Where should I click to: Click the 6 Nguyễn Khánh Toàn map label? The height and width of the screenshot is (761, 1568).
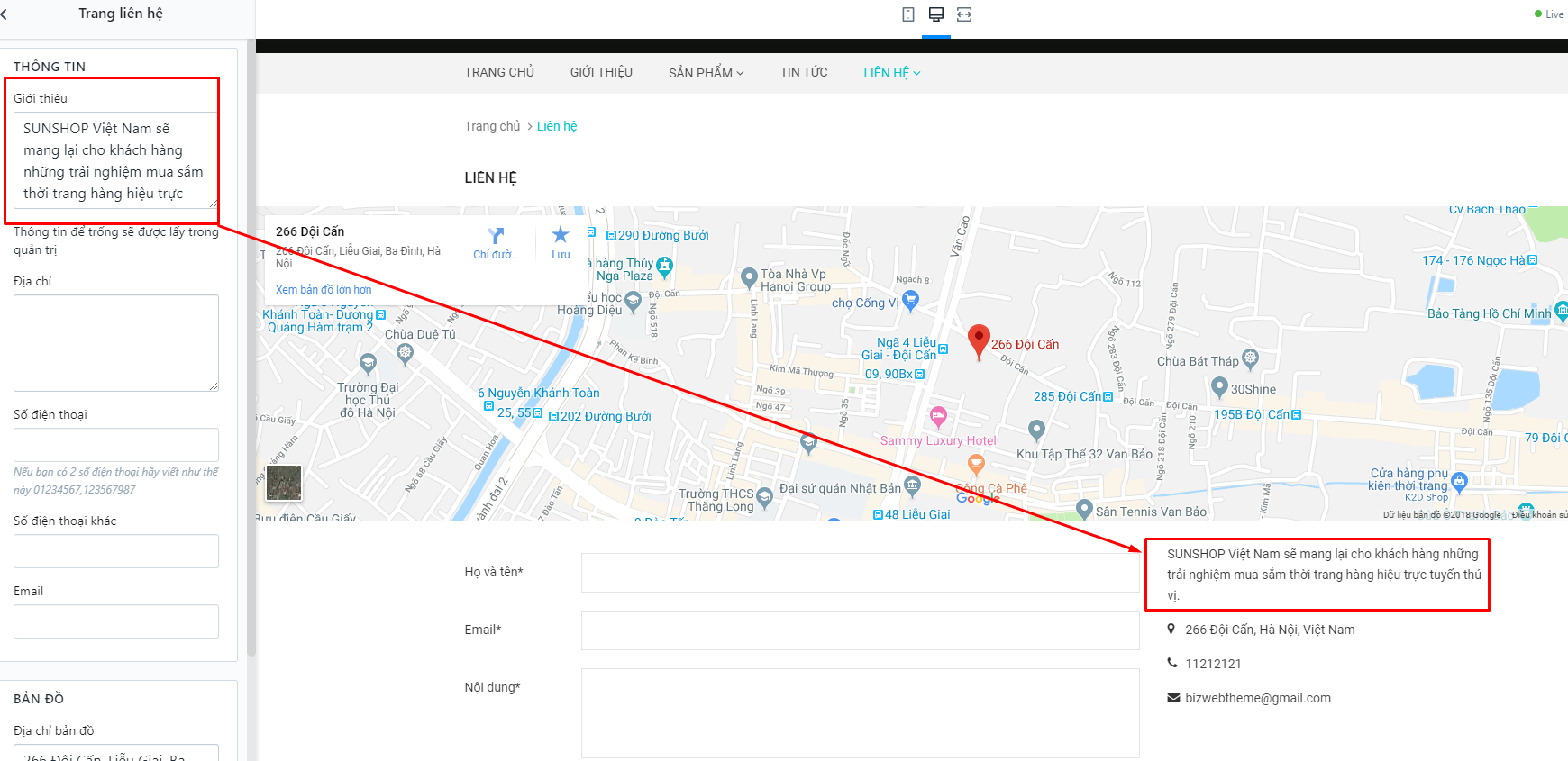click(x=538, y=393)
